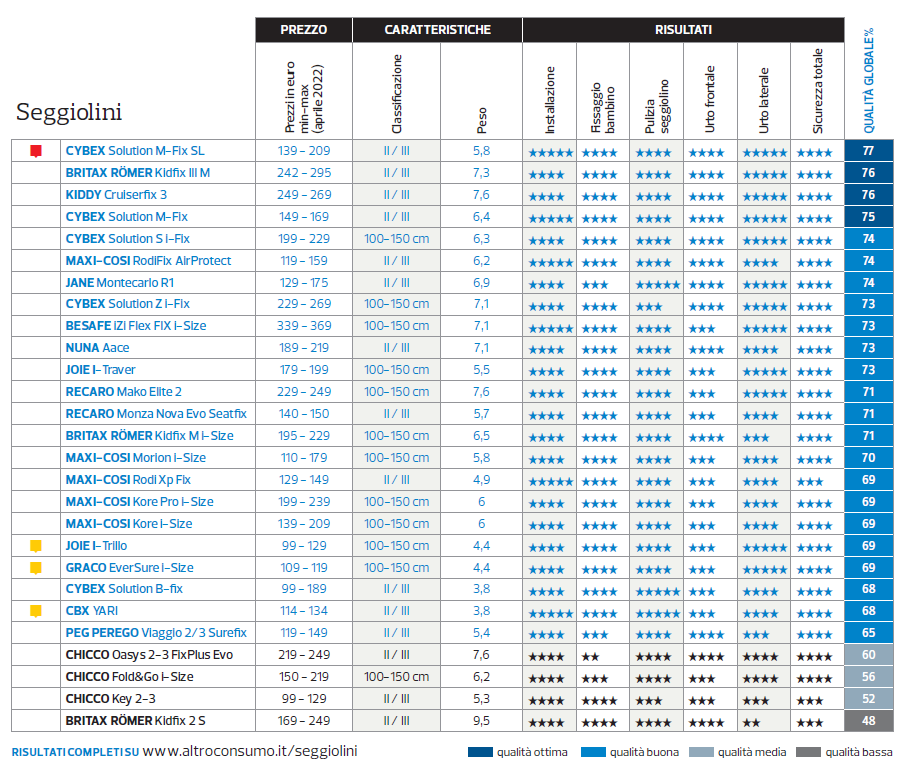
Task: Select BRITAX RÖMER Kidfix III M product name
Action: pyautogui.click(x=138, y=173)
